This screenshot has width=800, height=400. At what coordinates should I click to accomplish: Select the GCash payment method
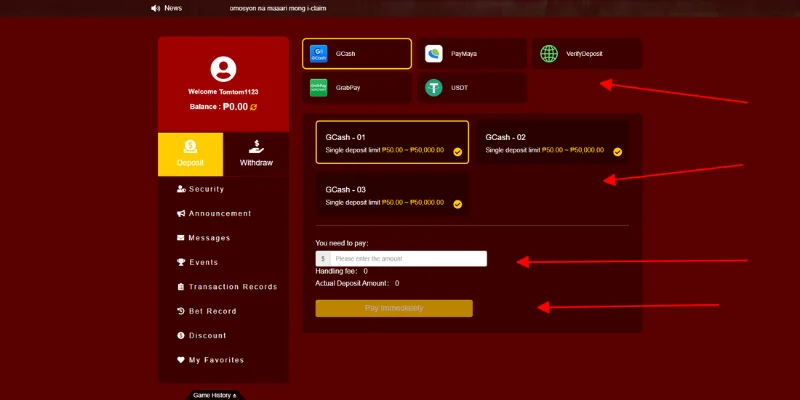pyautogui.click(x=357, y=54)
